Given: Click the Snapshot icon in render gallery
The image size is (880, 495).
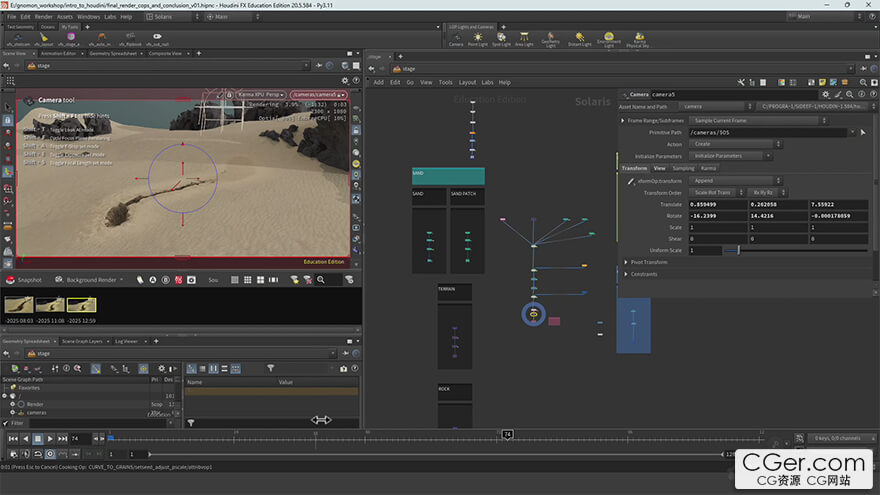Looking at the screenshot, I should [x=9, y=280].
